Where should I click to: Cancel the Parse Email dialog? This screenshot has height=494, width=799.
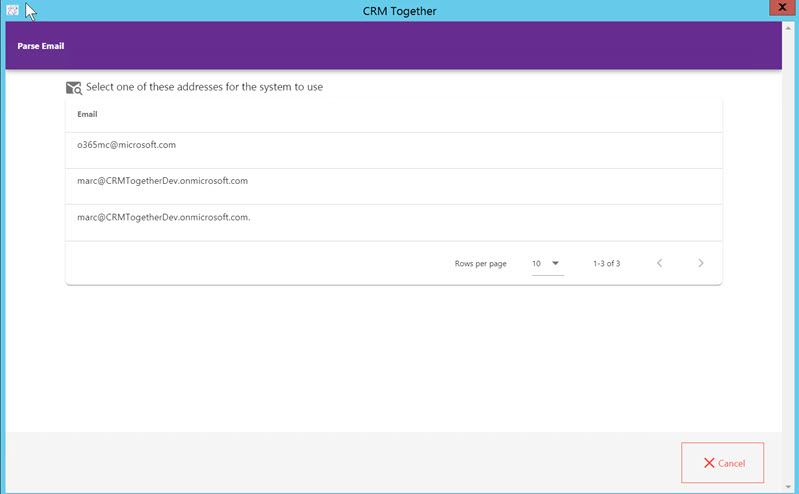[x=723, y=462]
